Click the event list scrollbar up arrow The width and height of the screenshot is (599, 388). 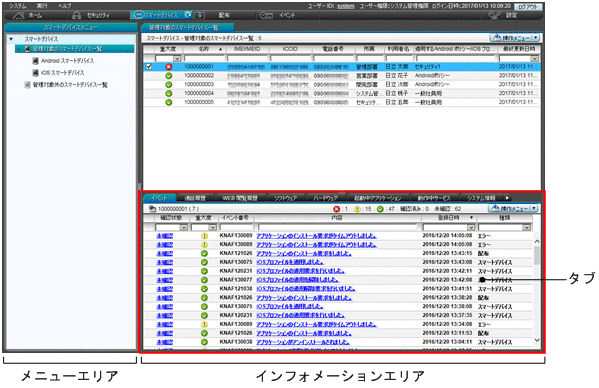pos(537,241)
